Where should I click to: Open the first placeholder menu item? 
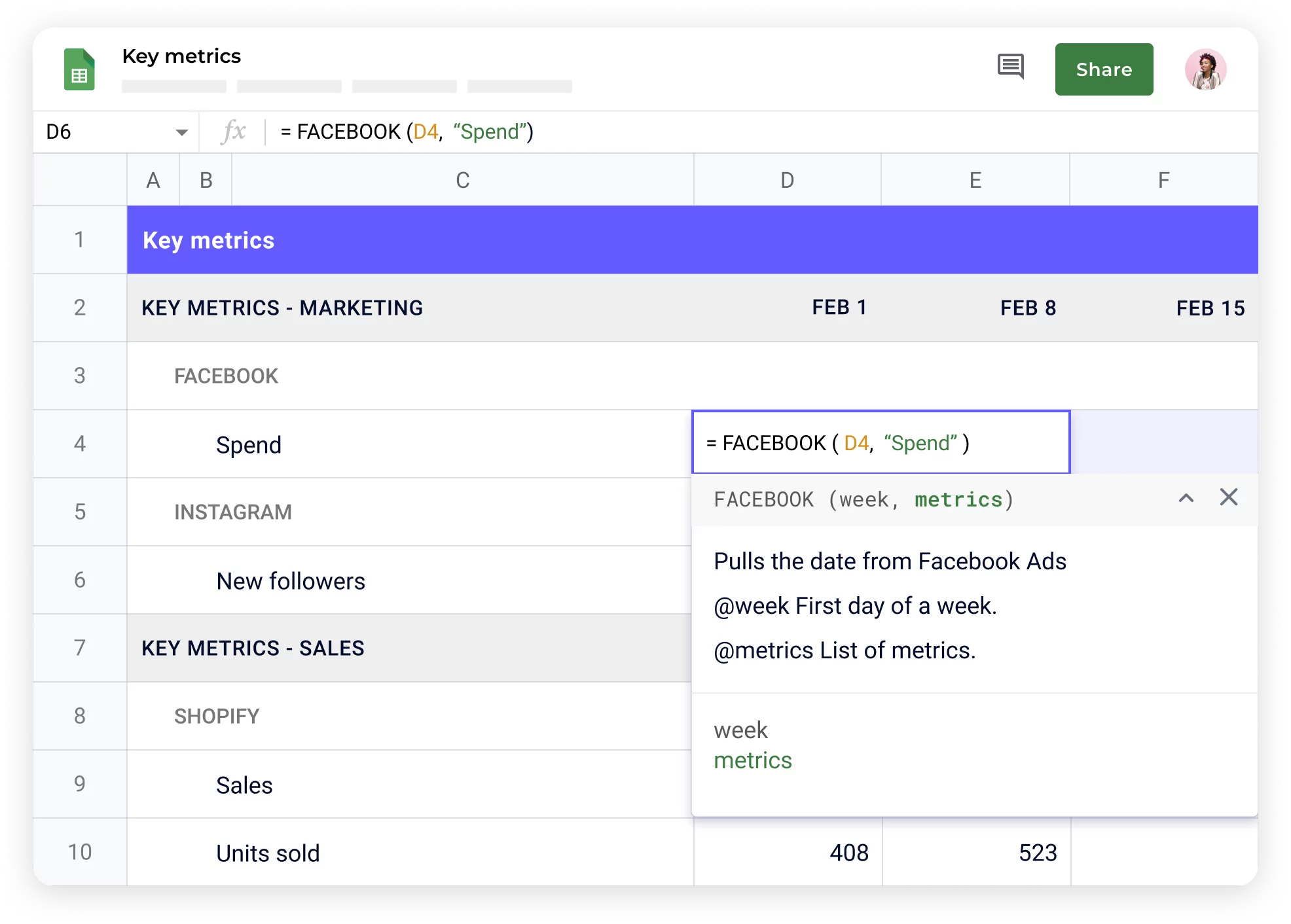click(174, 86)
